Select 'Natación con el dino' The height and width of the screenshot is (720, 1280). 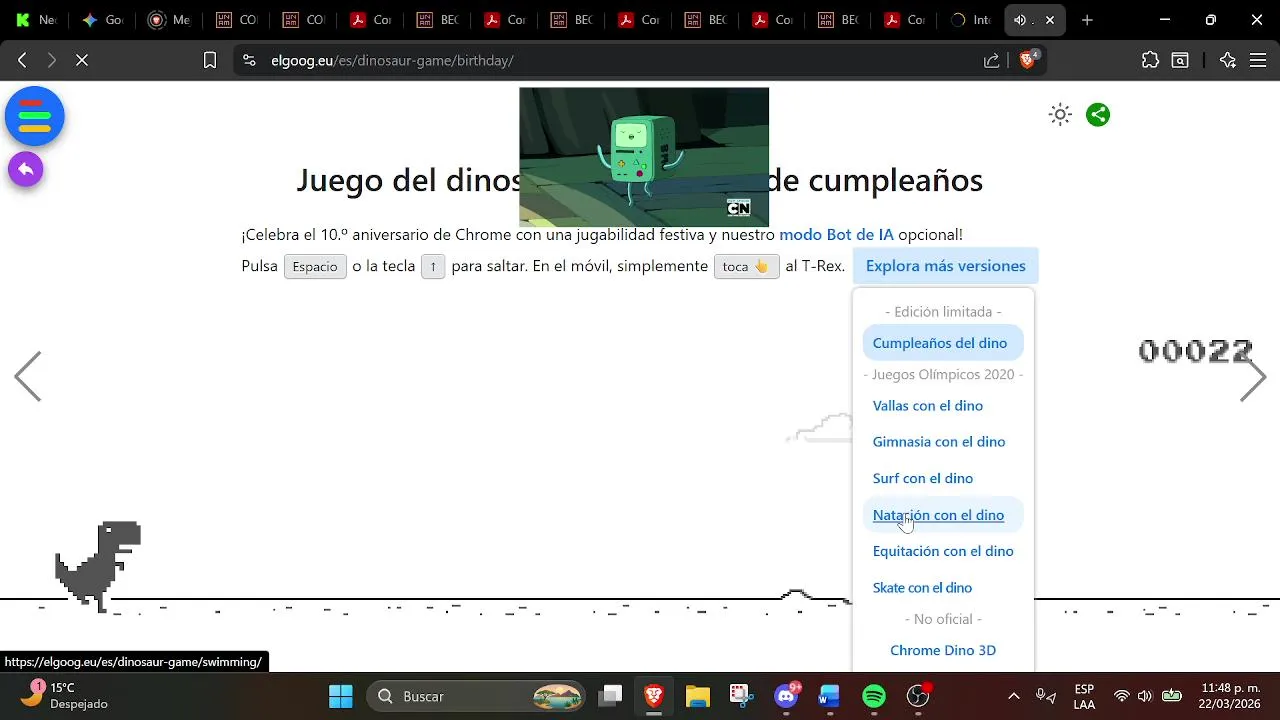tap(942, 515)
